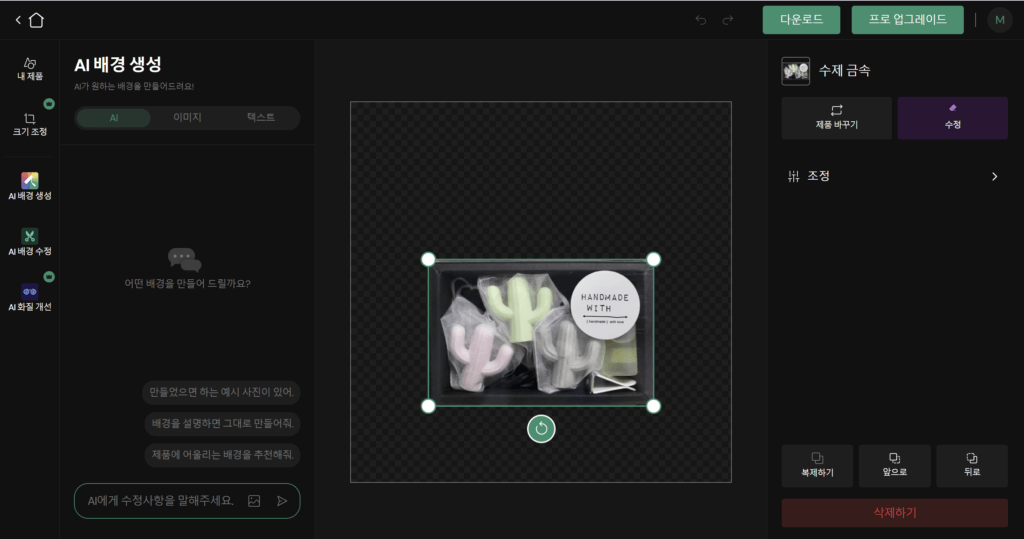Screen dimensions: 1024x539
Task: Click the top-left resize handle of product
Action: (x=428, y=259)
